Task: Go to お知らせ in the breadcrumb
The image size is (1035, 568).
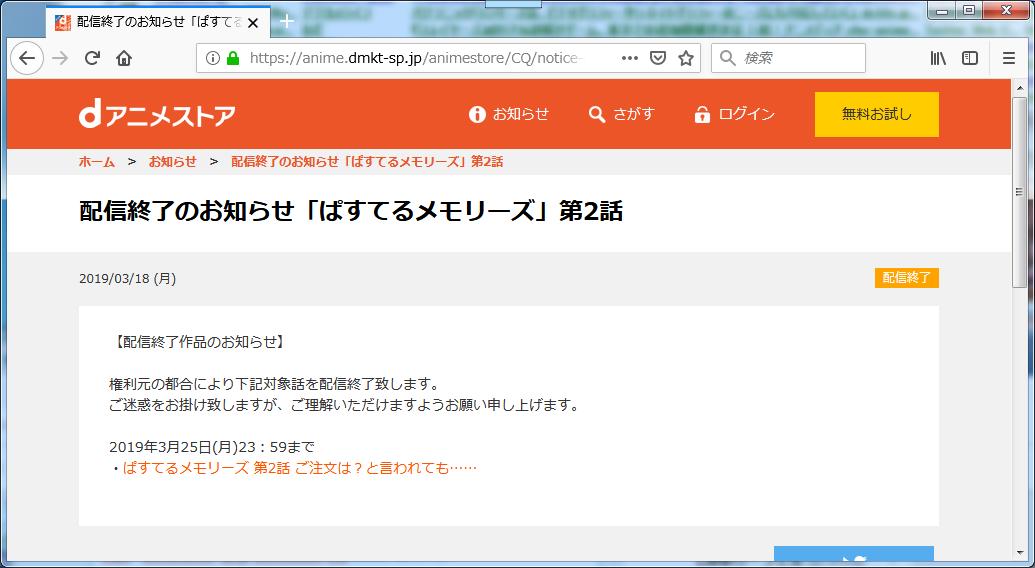Action: [x=172, y=162]
